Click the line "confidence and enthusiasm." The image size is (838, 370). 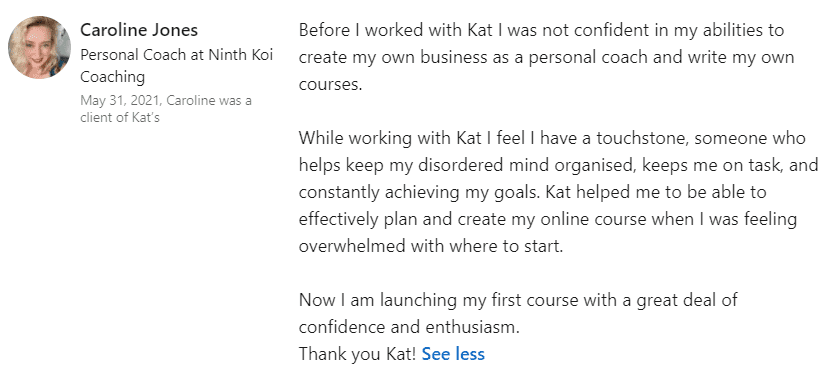click(409, 327)
